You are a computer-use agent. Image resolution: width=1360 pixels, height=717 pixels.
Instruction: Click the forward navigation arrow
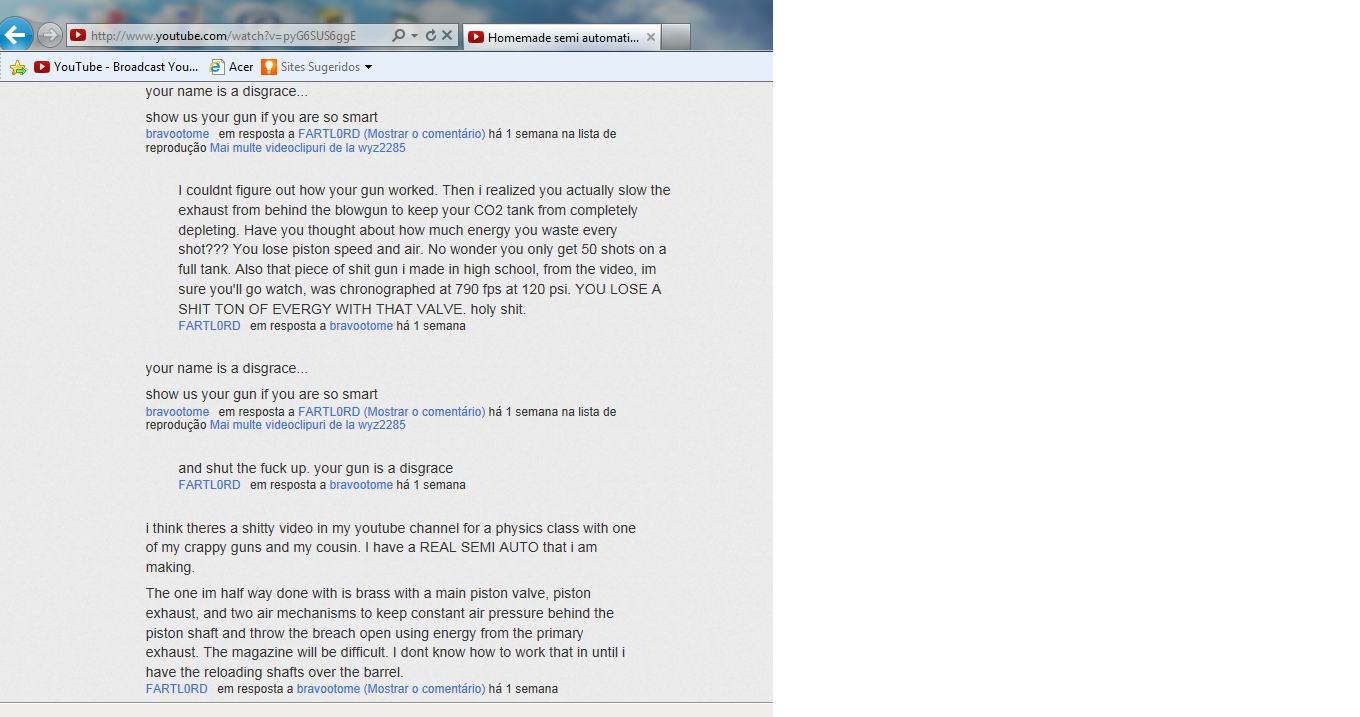pos(49,36)
